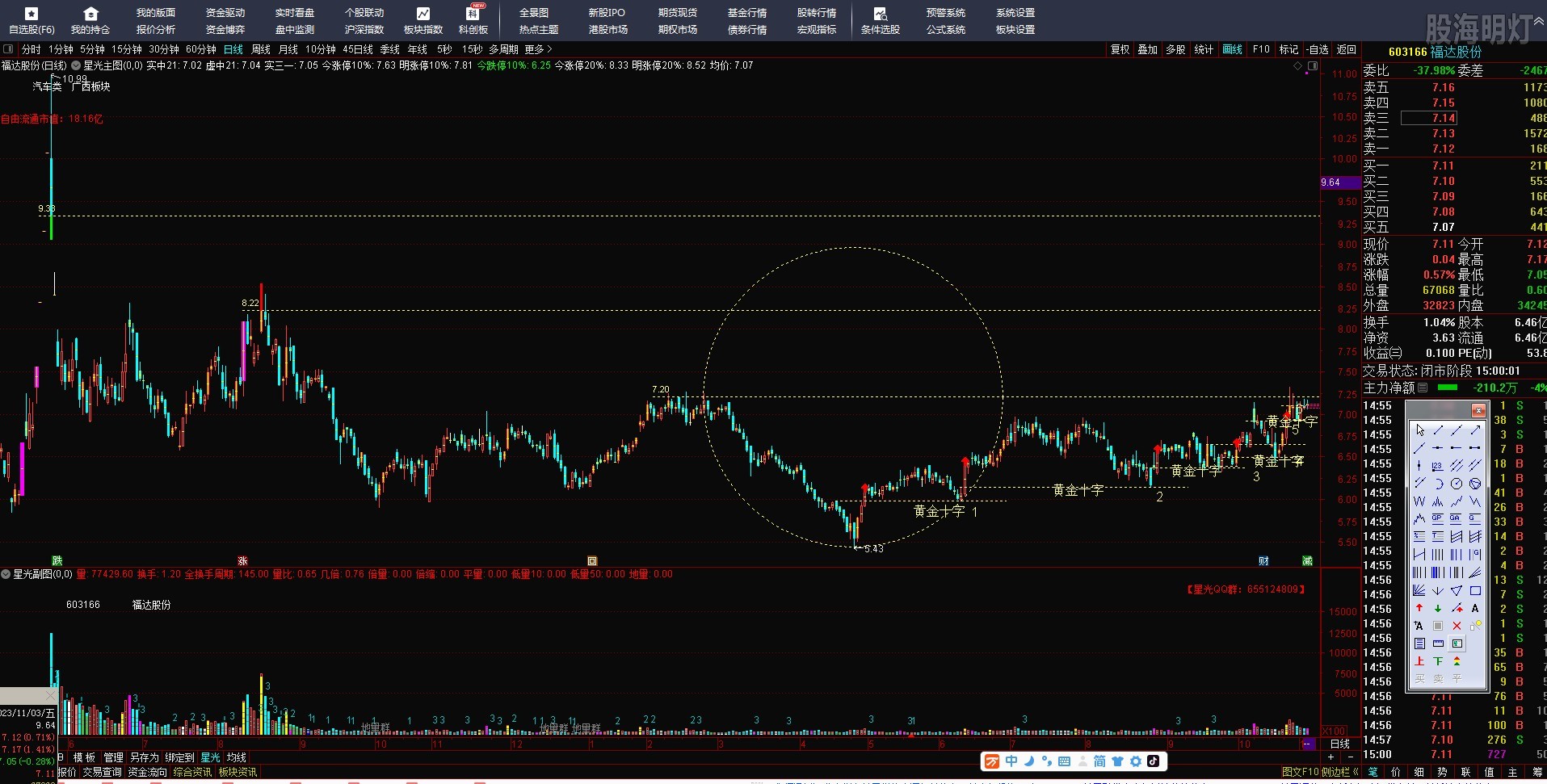Pick the line segment drawing tool
This screenshot has height=784, width=1547.
coord(1438,430)
